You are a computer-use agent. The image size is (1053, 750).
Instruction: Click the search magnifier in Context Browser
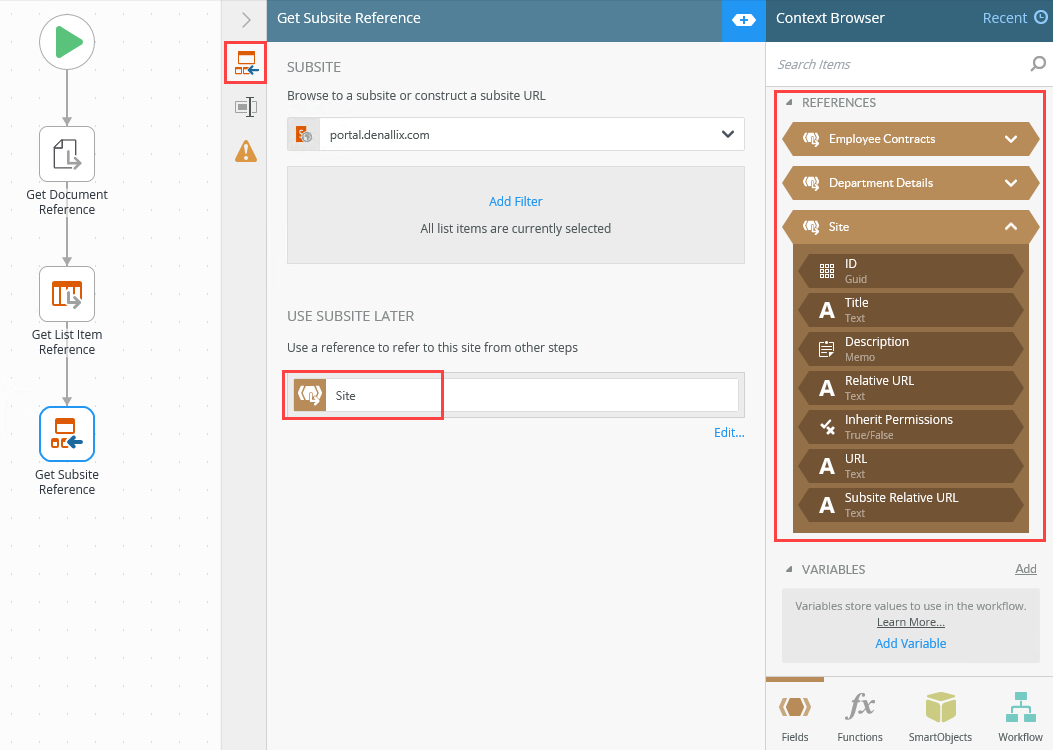(x=1037, y=64)
